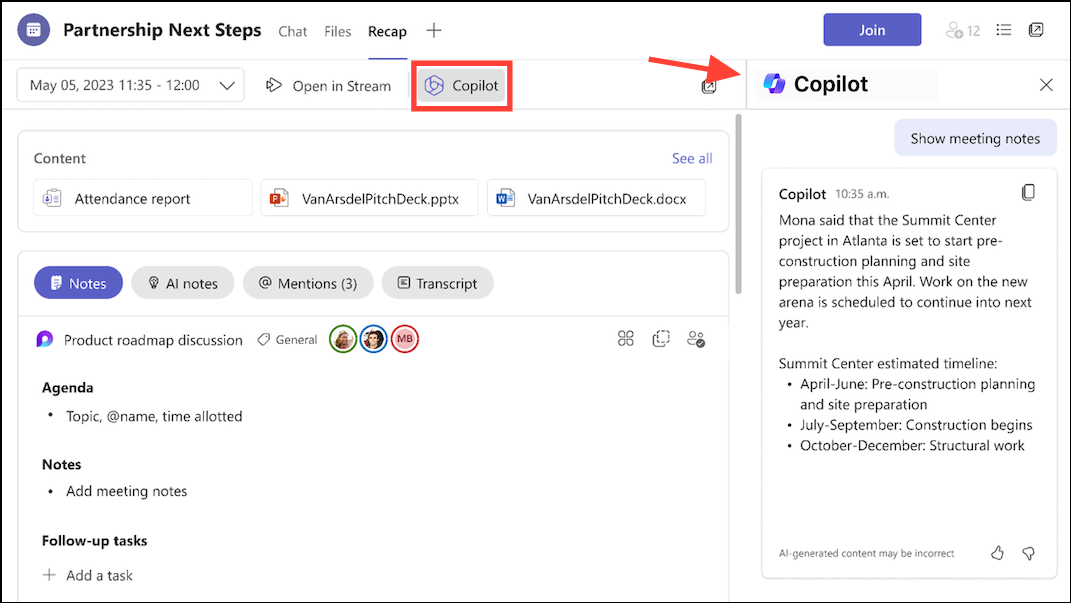
Task: Open the meeting agenda list icon
Action: coord(1003,30)
